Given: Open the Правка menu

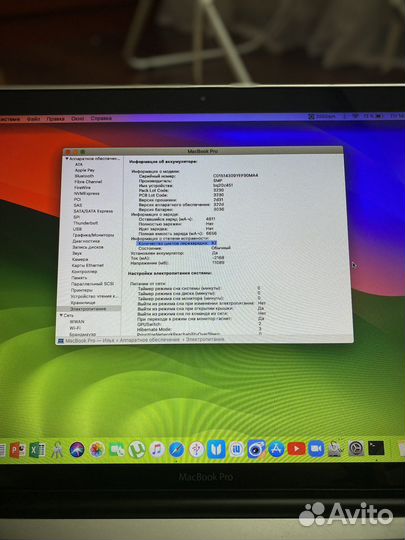Looking at the screenshot, I should point(55,118).
